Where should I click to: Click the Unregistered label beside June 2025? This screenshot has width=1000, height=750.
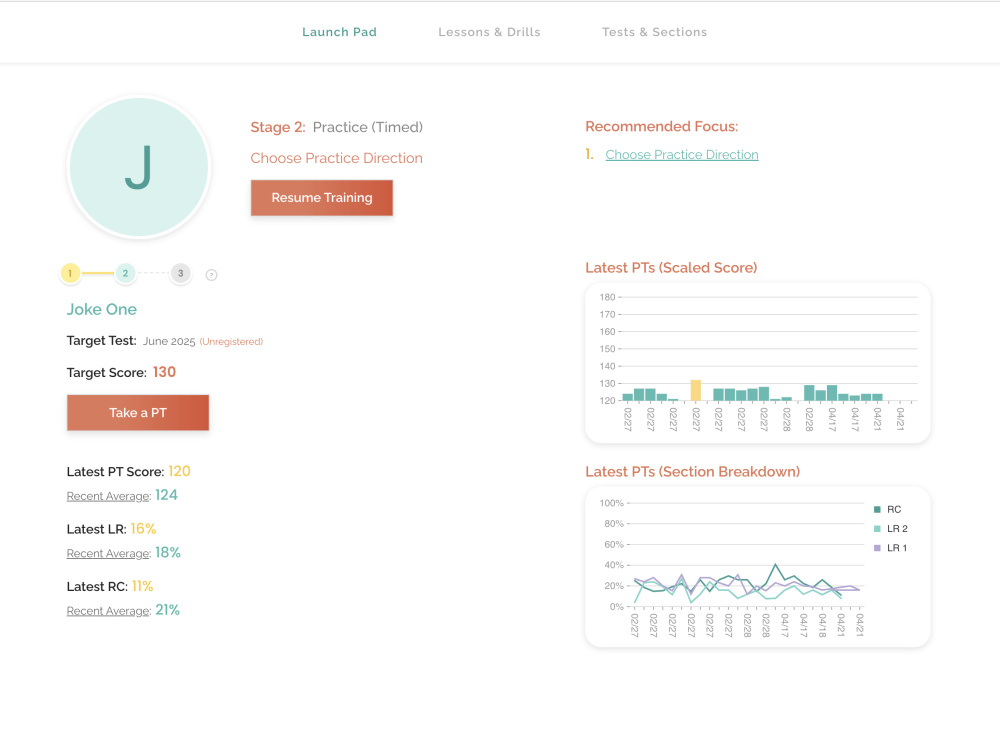(x=231, y=342)
